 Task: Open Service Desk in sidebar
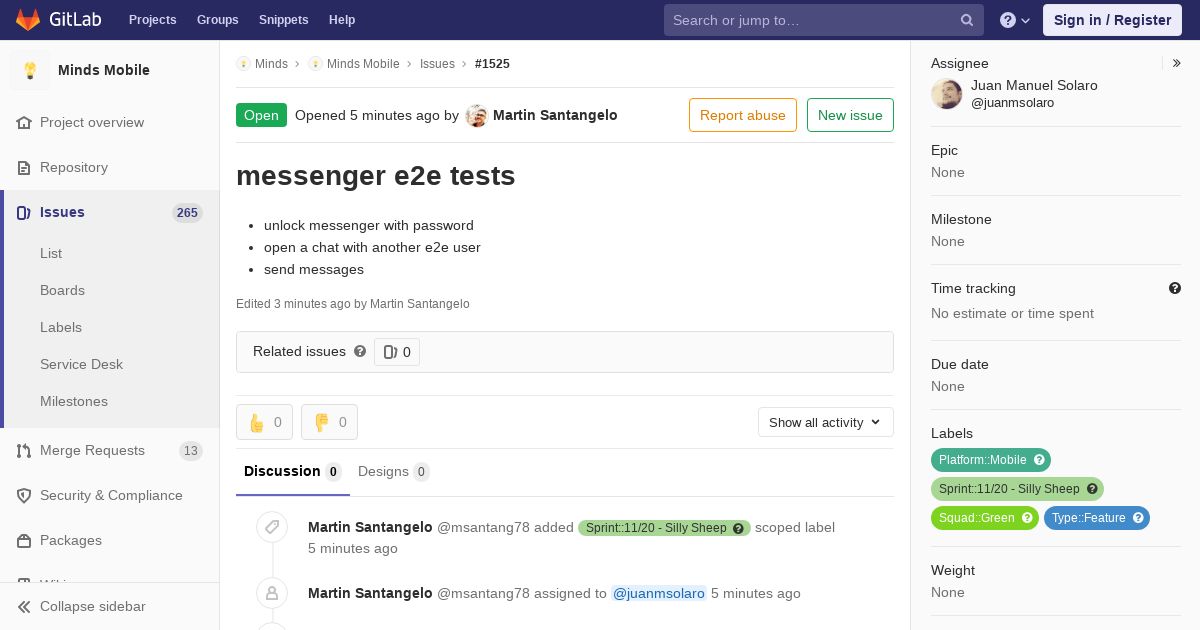point(81,364)
